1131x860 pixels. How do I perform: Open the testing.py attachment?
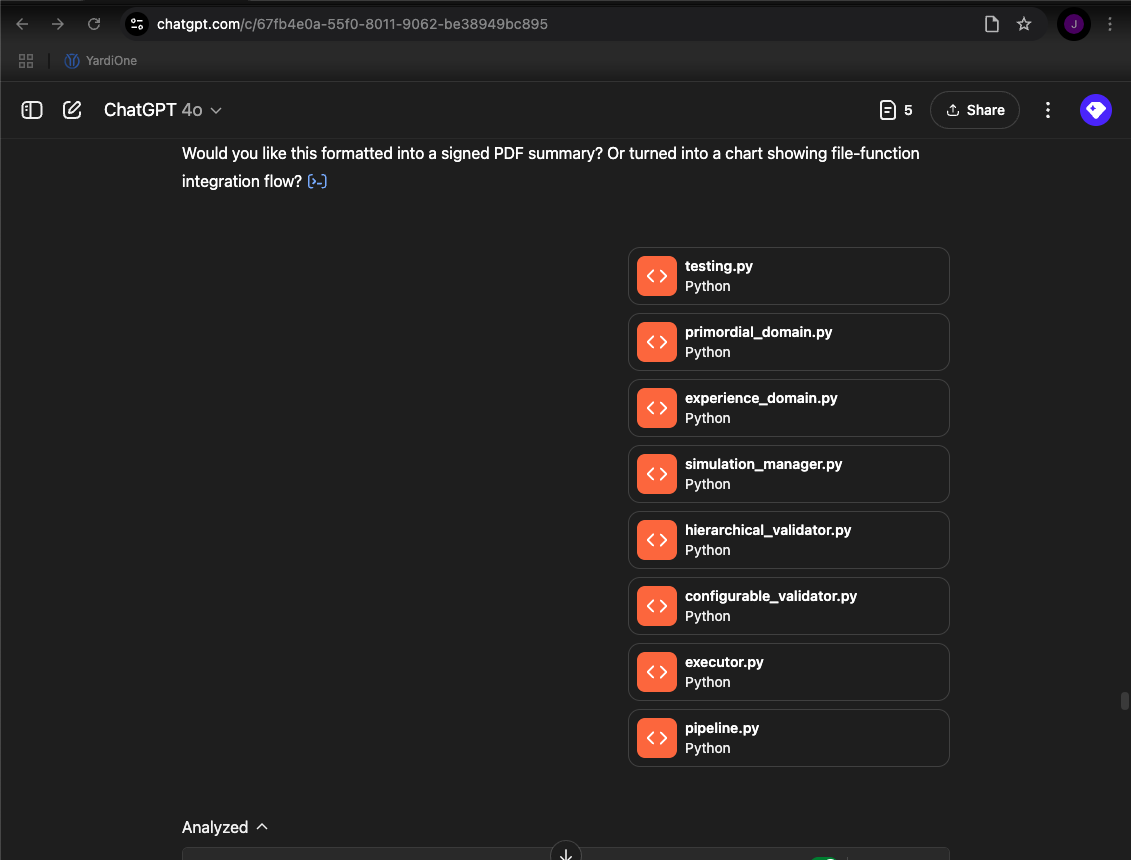click(788, 276)
